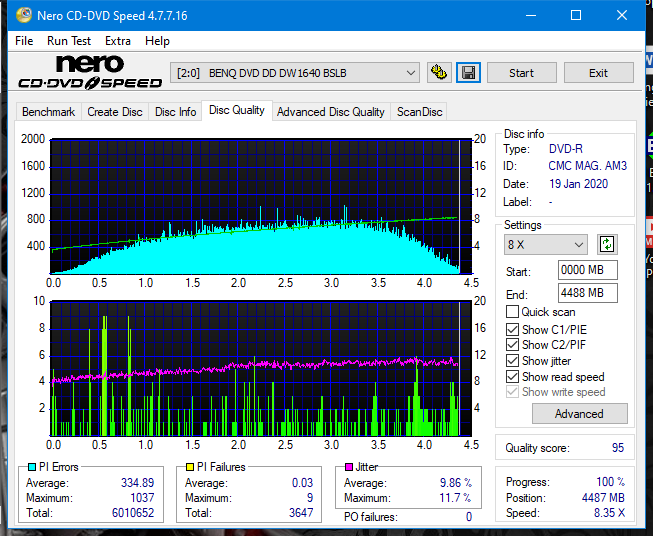Click the disc type DVD-R value
Viewport: 653px width, 536px height.
[x=566, y=149]
